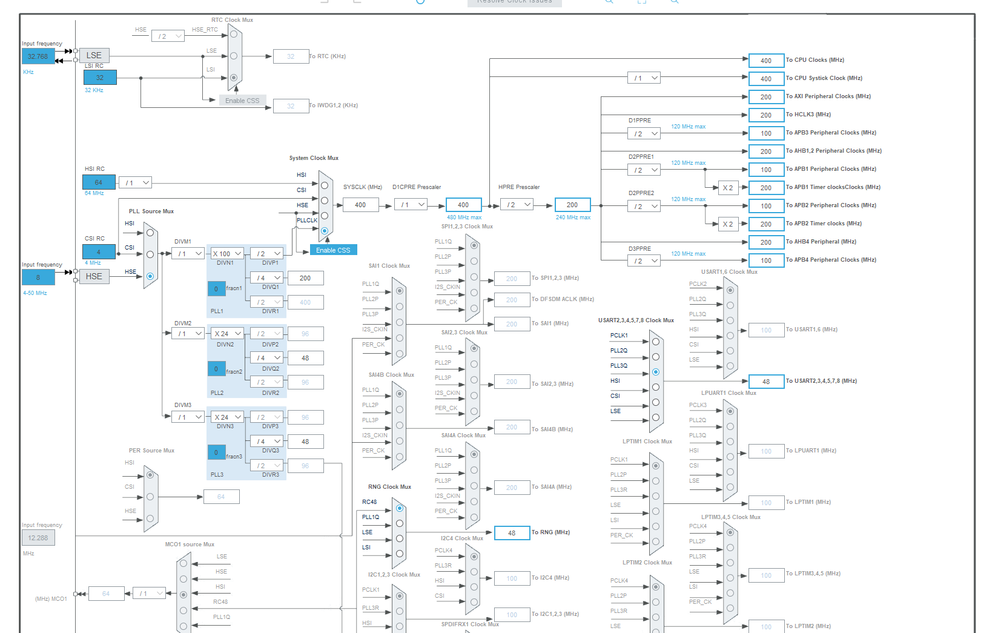Edit the HSE input frequency 8 field

pyautogui.click(x=38, y=277)
